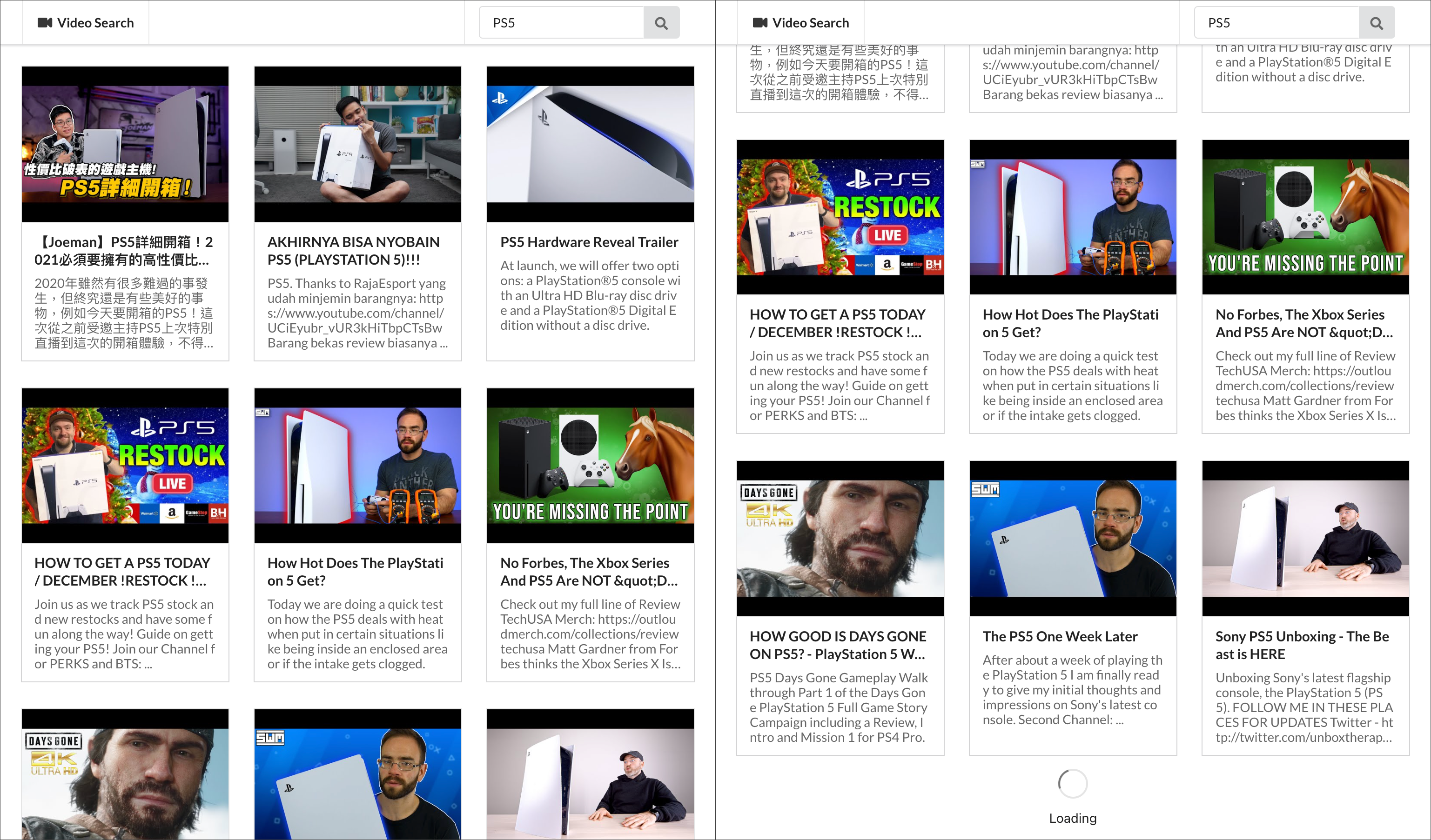
Task: Click right HOW GOOD IS DAYS GONE title
Action: tap(838, 645)
